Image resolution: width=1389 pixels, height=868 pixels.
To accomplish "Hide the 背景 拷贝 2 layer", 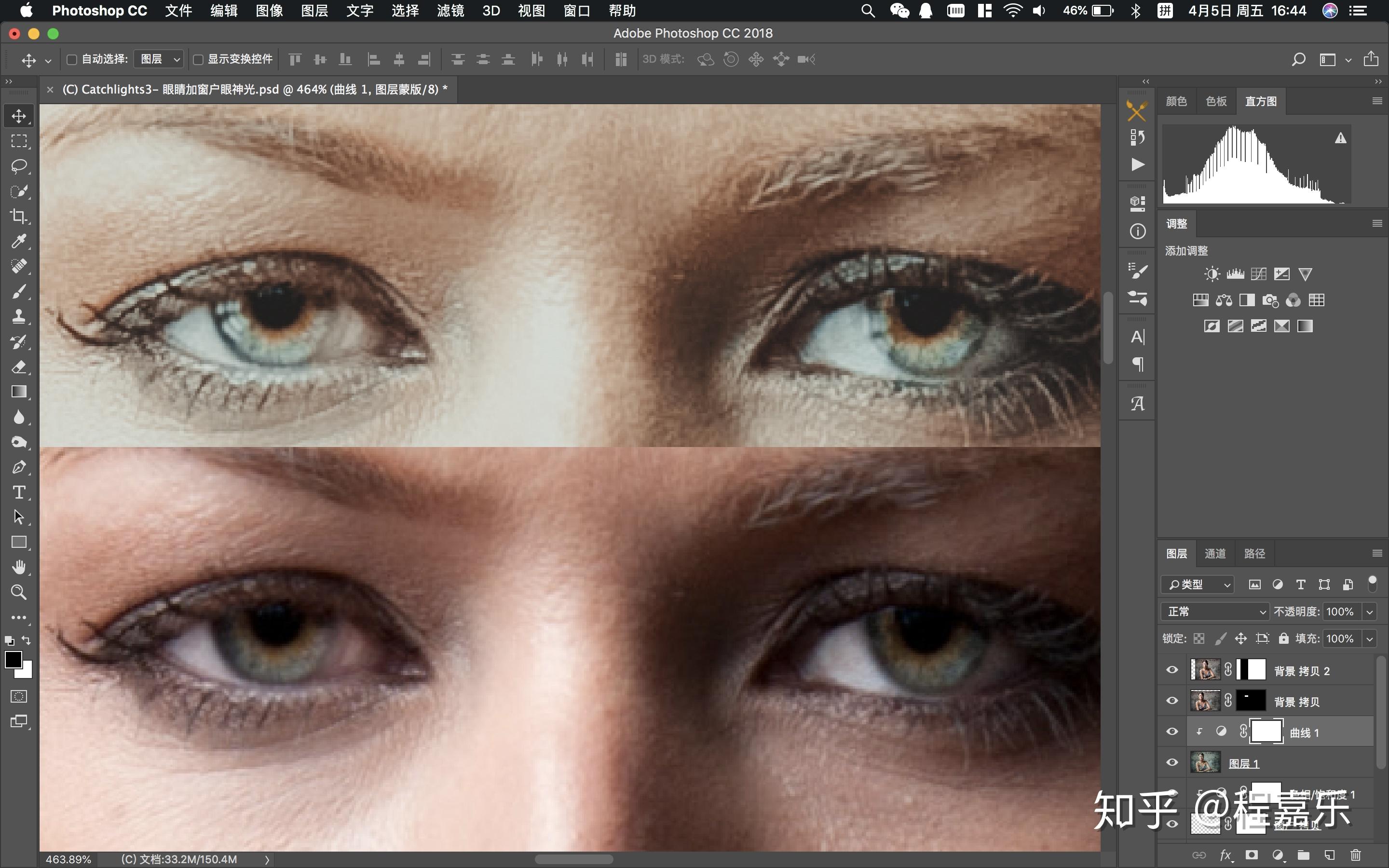I will (1172, 670).
